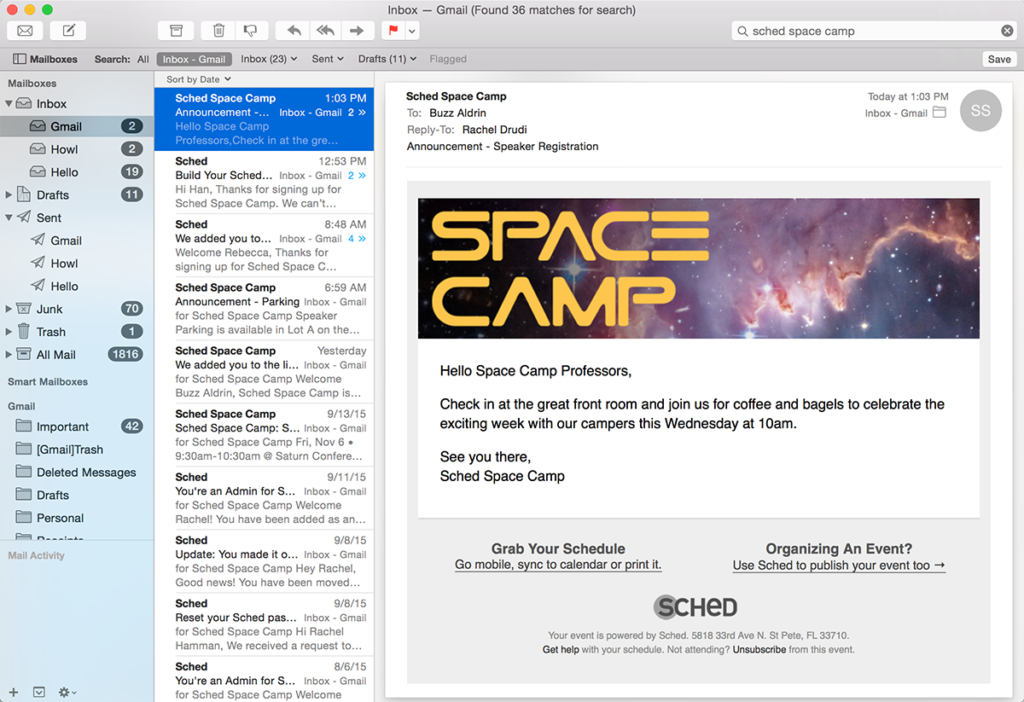Flag the message with red flag

(393, 31)
